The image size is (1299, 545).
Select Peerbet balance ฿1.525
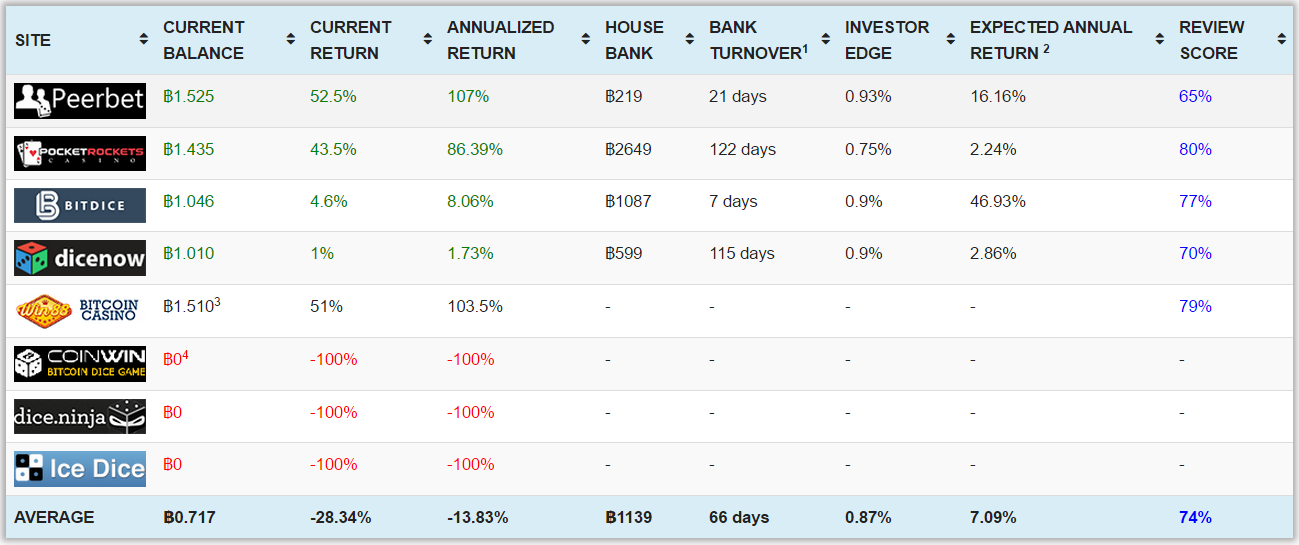click(x=188, y=97)
